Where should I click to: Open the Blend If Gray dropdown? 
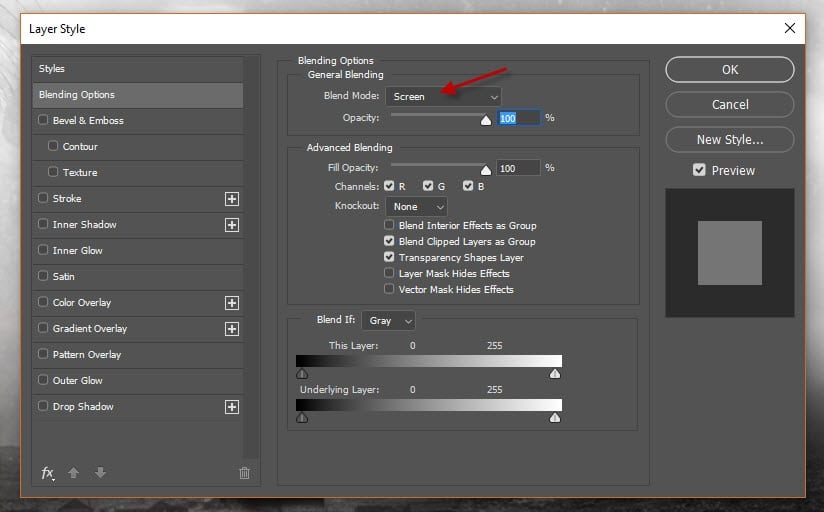(x=388, y=321)
